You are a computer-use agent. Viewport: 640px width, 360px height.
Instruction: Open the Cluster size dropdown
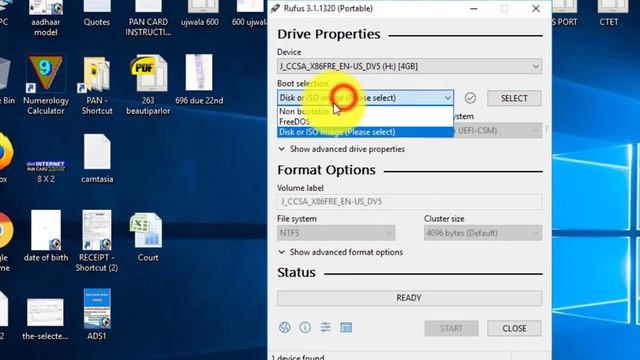483,233
